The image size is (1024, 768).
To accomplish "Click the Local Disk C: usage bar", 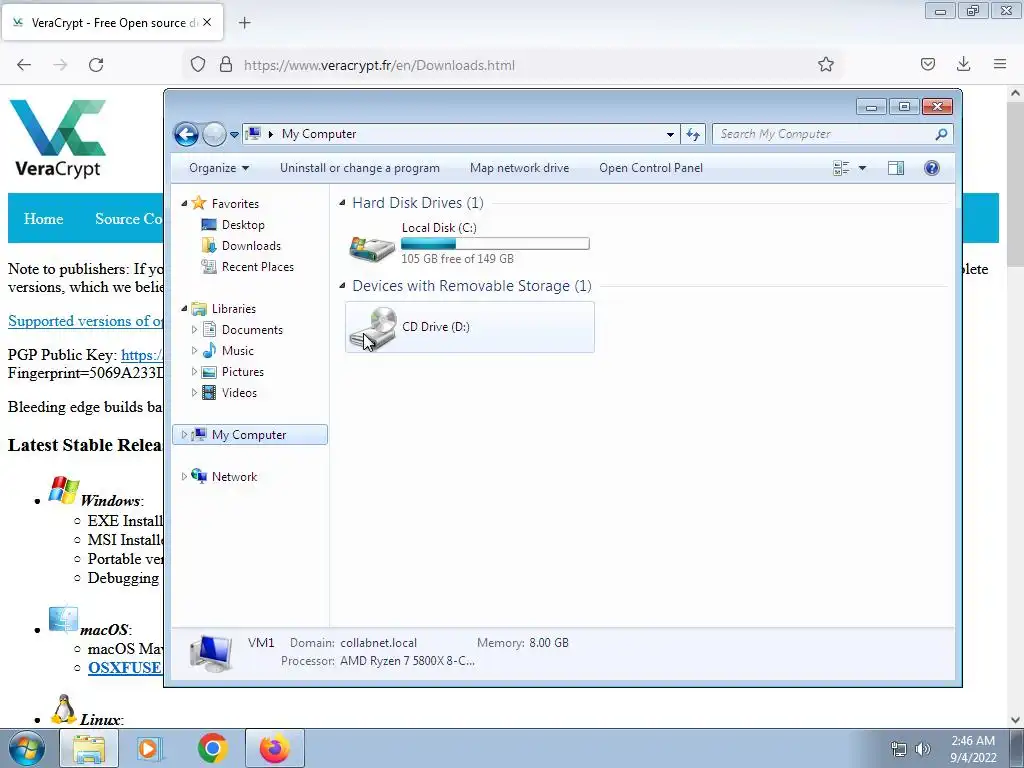I will pyautogui.click(x=495, y=244).
